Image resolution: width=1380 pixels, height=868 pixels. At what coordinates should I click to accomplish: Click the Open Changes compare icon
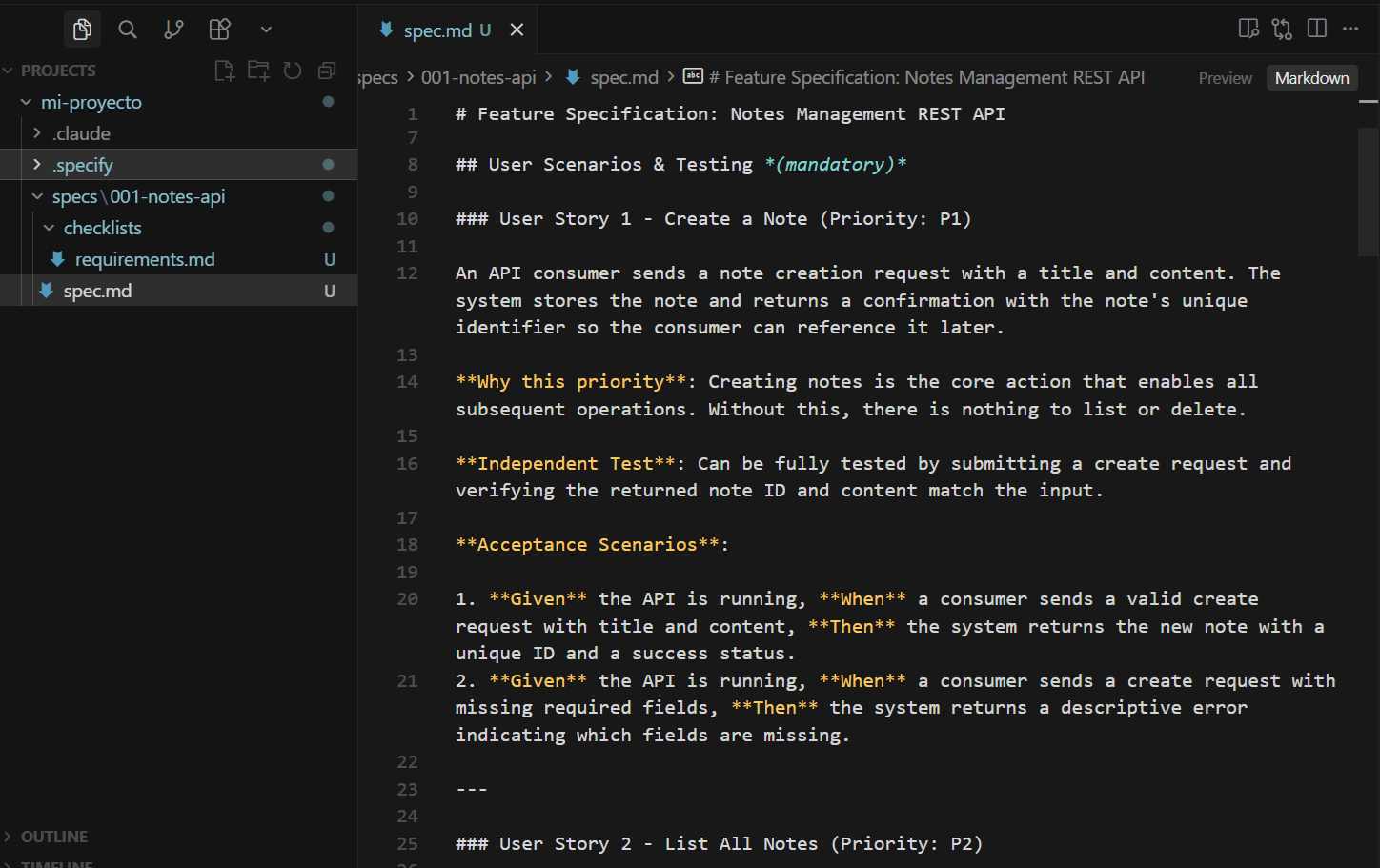pyautogui.click(x=1282, y=29)
